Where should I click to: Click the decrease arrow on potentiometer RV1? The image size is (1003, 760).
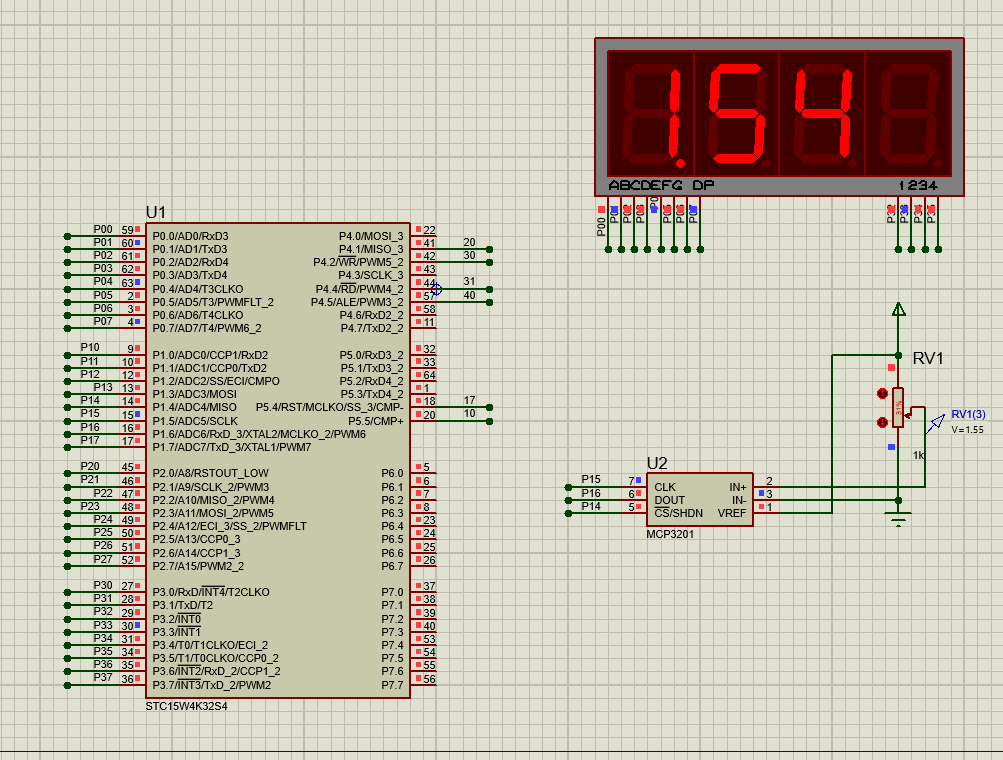tap(882, 422)
